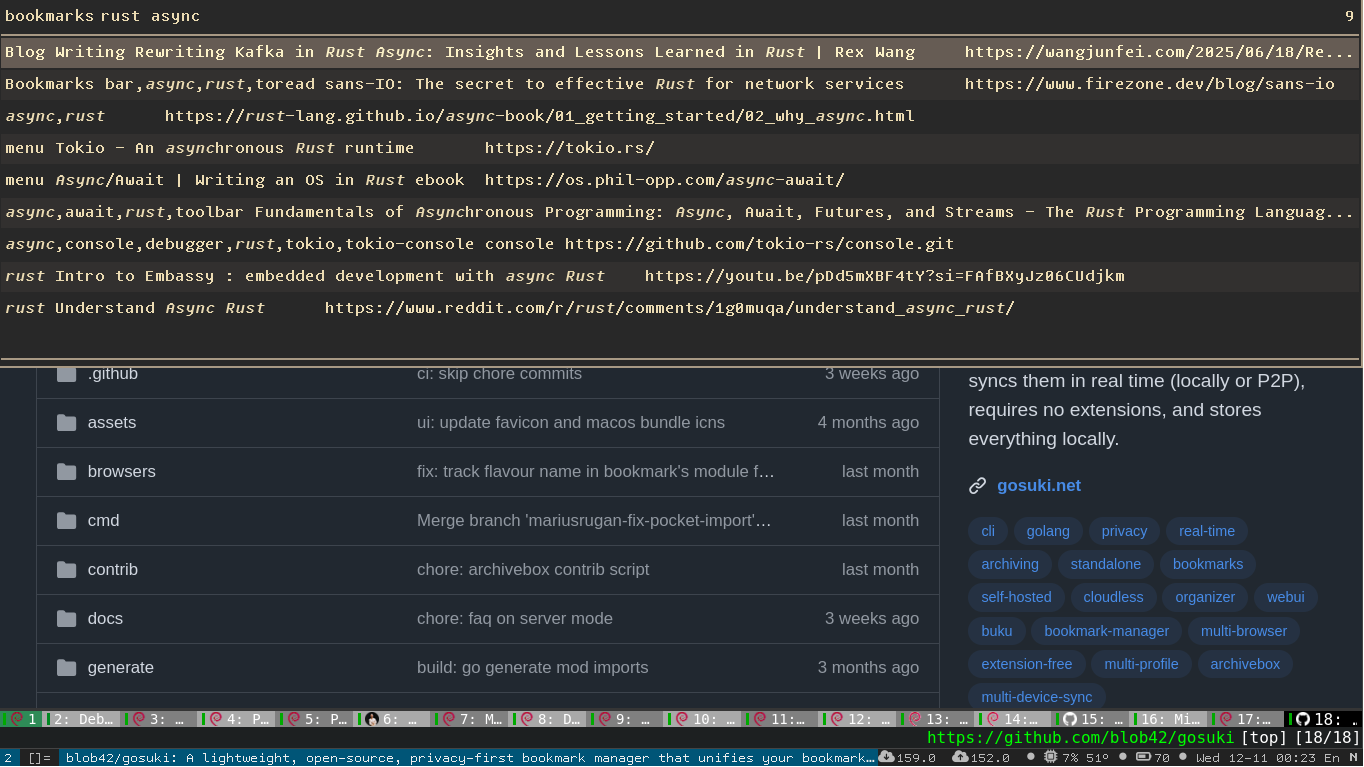
Task: Click the battery icon in the status bar
Action: pyautogui.click(x=1144, y=757)
